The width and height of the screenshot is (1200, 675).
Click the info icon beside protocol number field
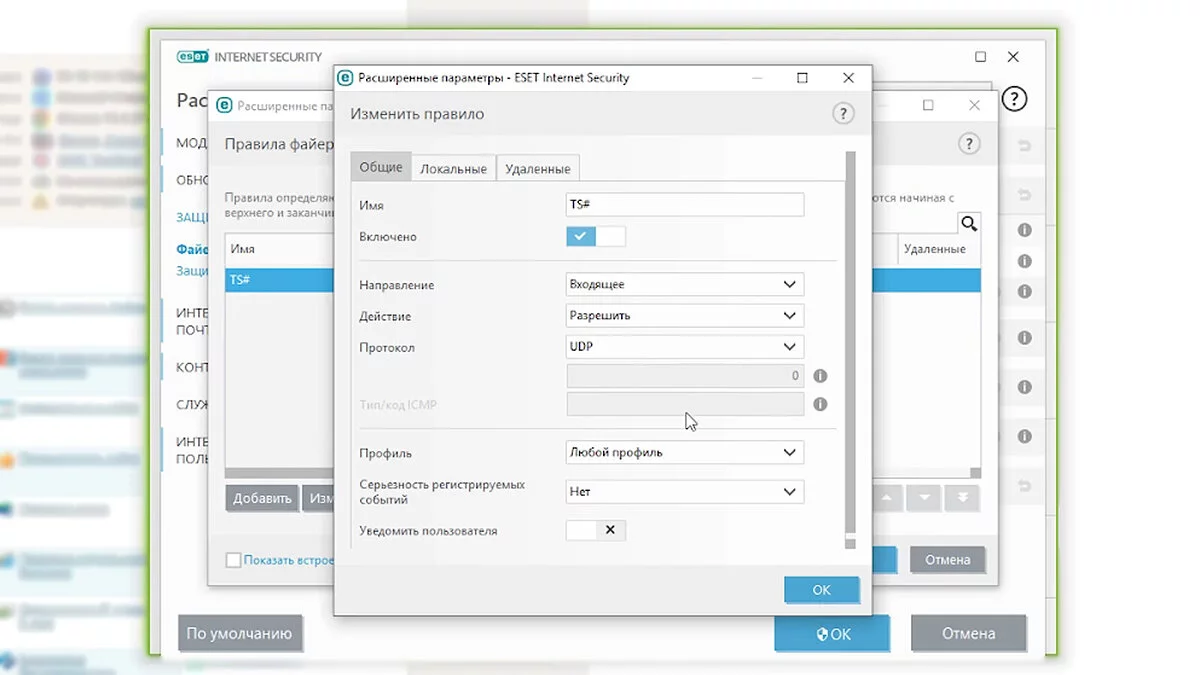(820, 376)
